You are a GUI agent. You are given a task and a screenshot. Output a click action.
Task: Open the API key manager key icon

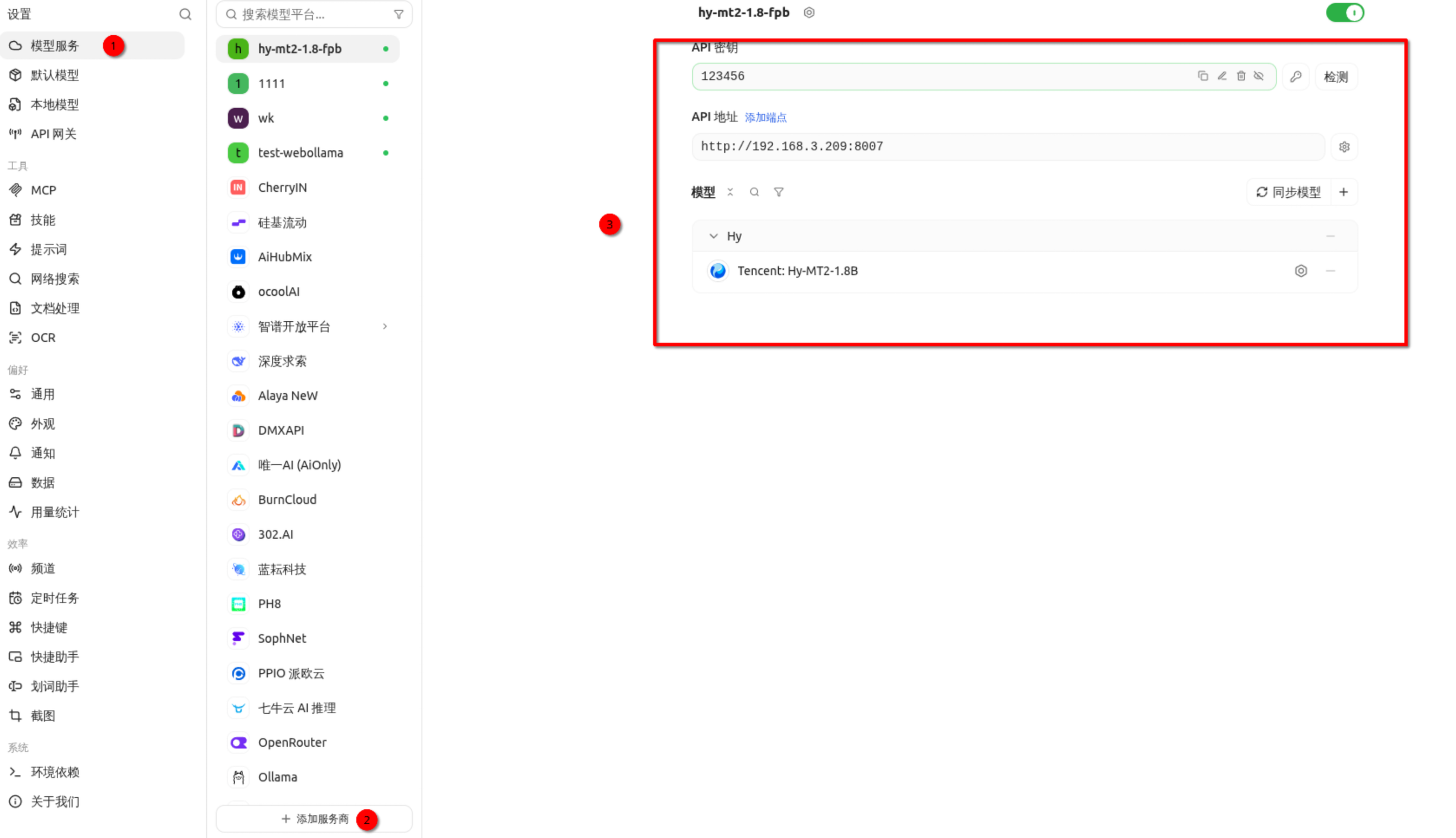coord(1296,77)
